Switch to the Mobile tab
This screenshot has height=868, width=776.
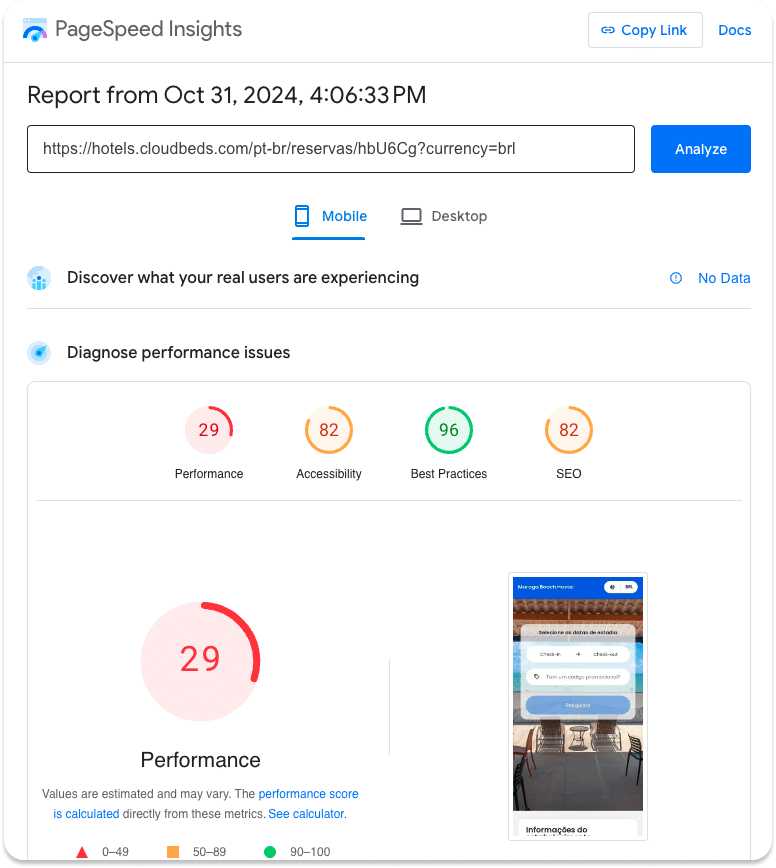tap(329, 216)
